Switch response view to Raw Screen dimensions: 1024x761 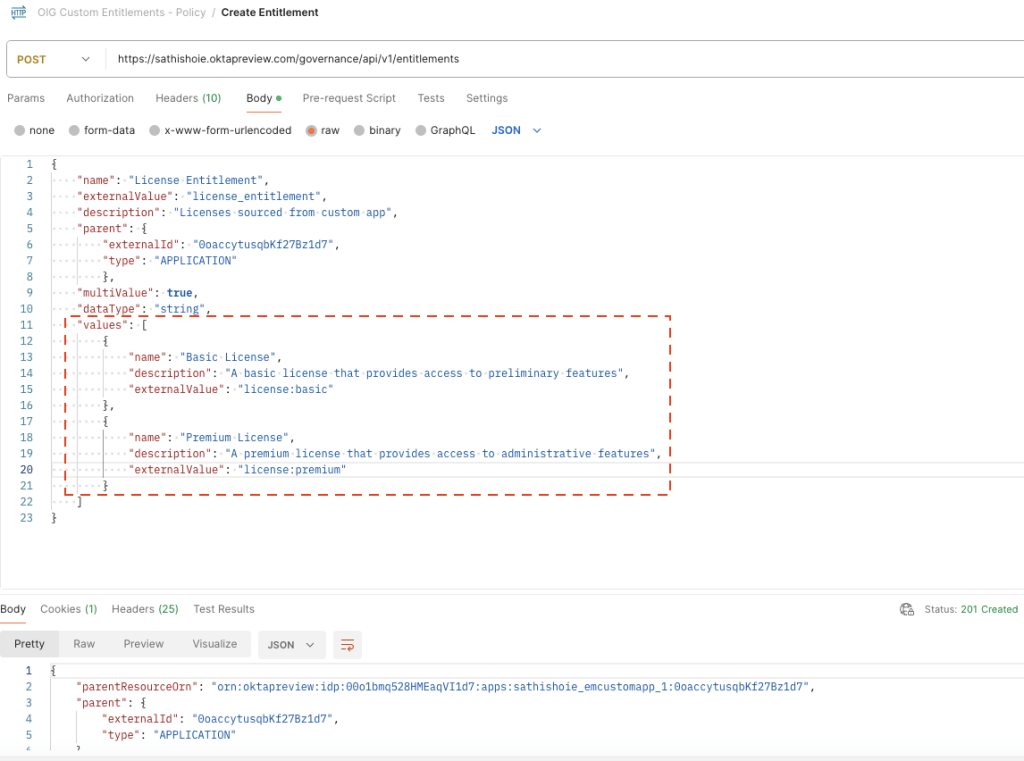point(84,644)
